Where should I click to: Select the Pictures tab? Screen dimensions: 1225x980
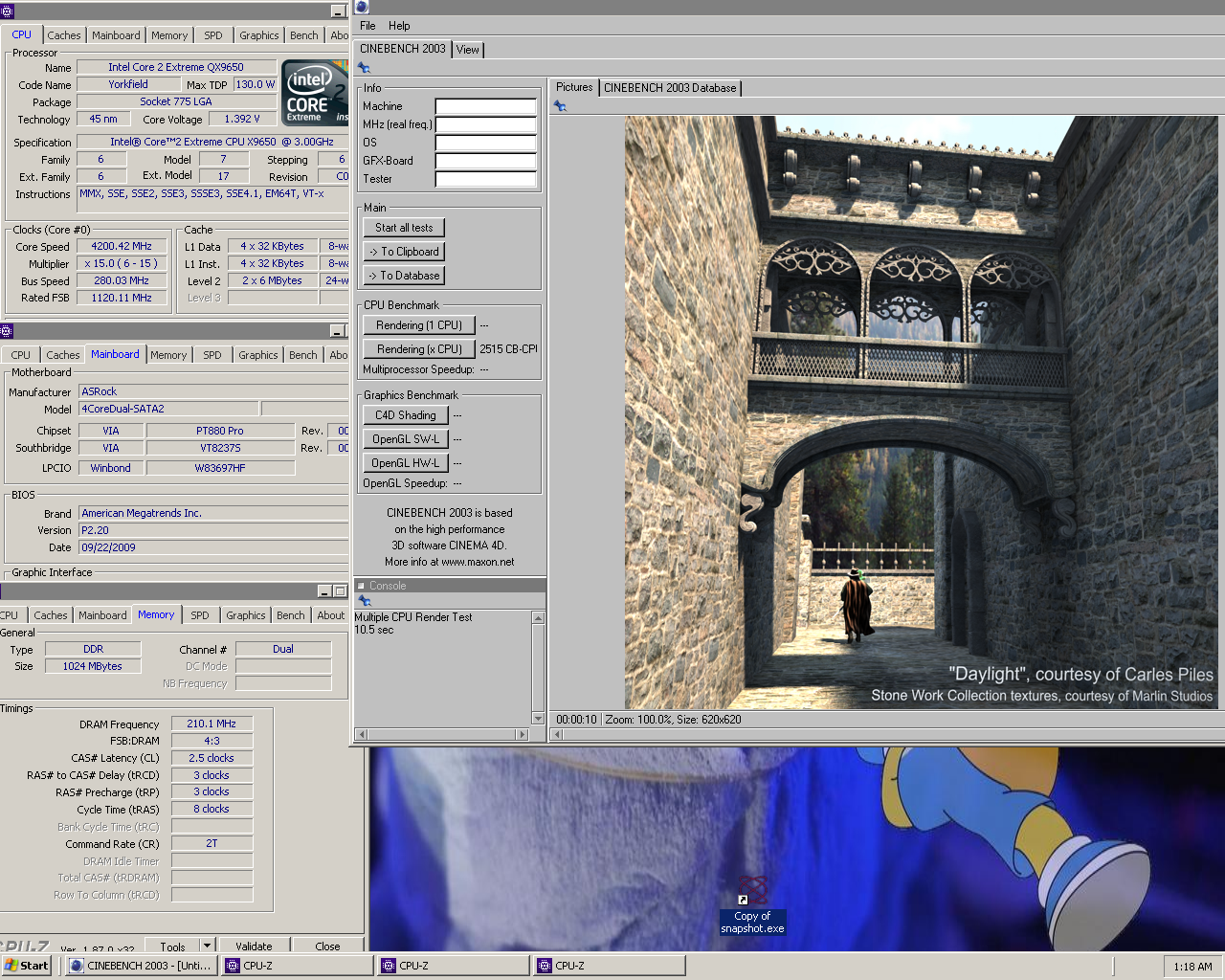574,87
